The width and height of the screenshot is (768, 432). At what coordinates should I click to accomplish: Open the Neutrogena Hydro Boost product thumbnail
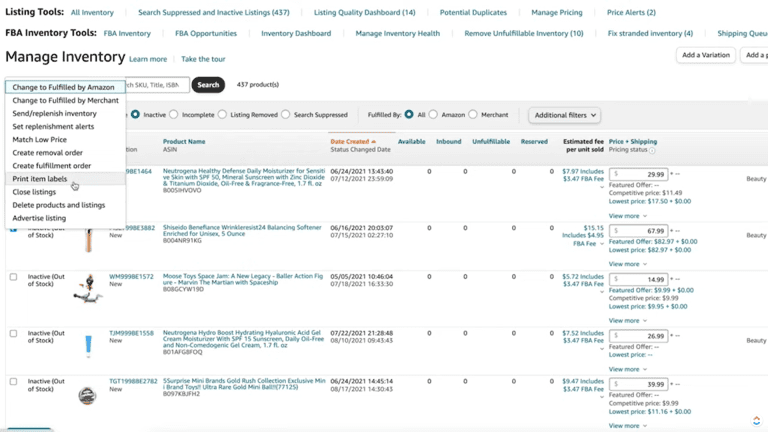(88, 345)
